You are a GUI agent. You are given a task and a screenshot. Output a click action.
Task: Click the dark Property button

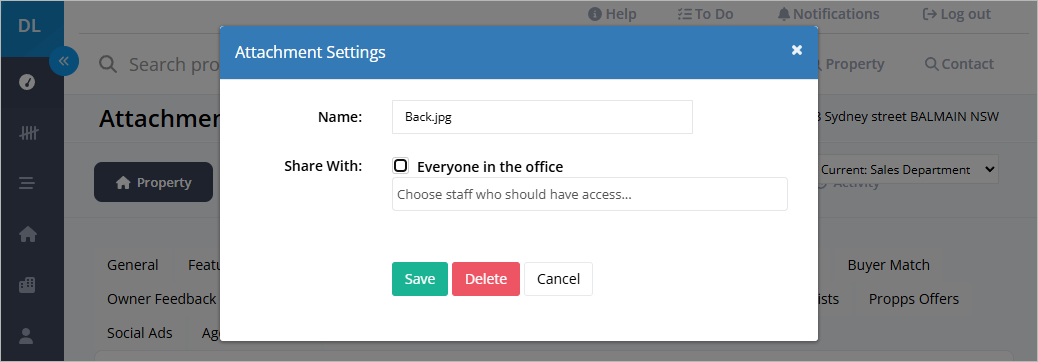click(154, 182)
